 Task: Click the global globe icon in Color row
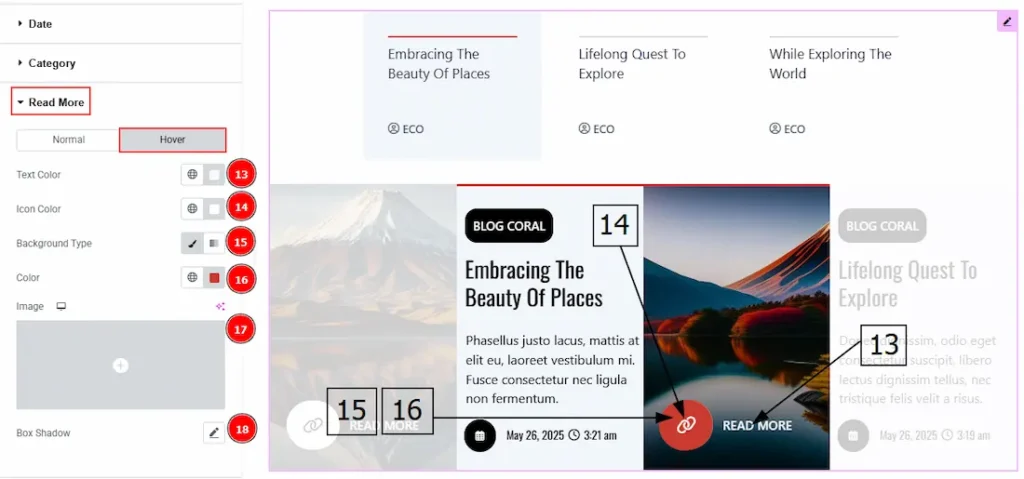192,278
